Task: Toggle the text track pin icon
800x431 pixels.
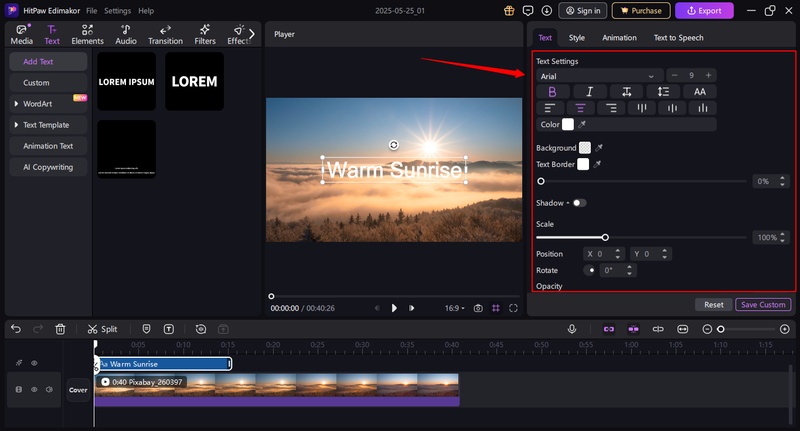Action: tap(19, 363)
